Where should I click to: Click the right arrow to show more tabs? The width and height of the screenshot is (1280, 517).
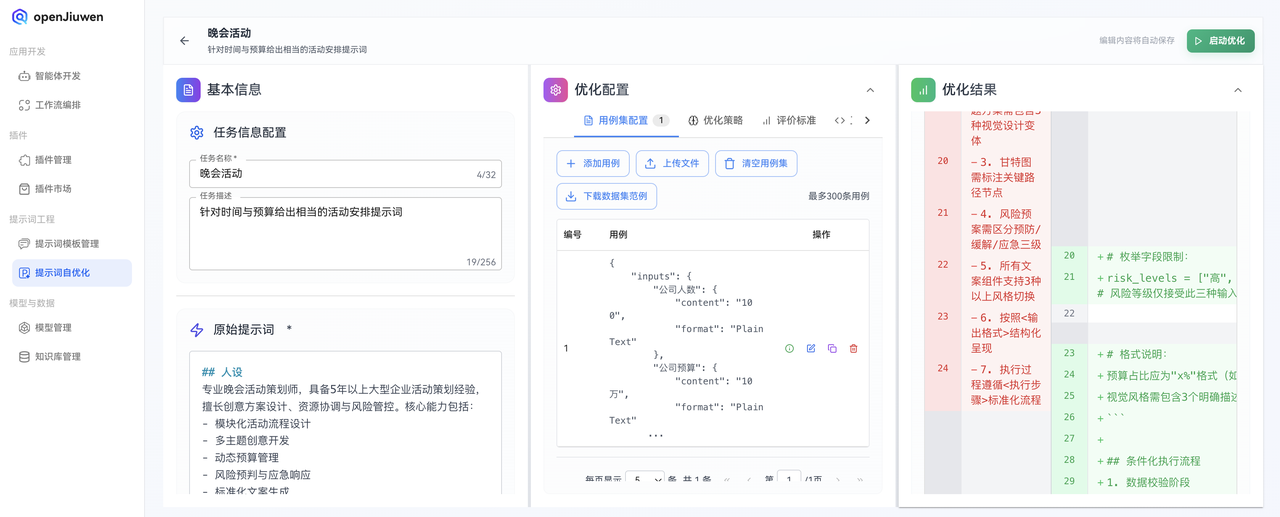pyautogui.click(x=867, y=120)
